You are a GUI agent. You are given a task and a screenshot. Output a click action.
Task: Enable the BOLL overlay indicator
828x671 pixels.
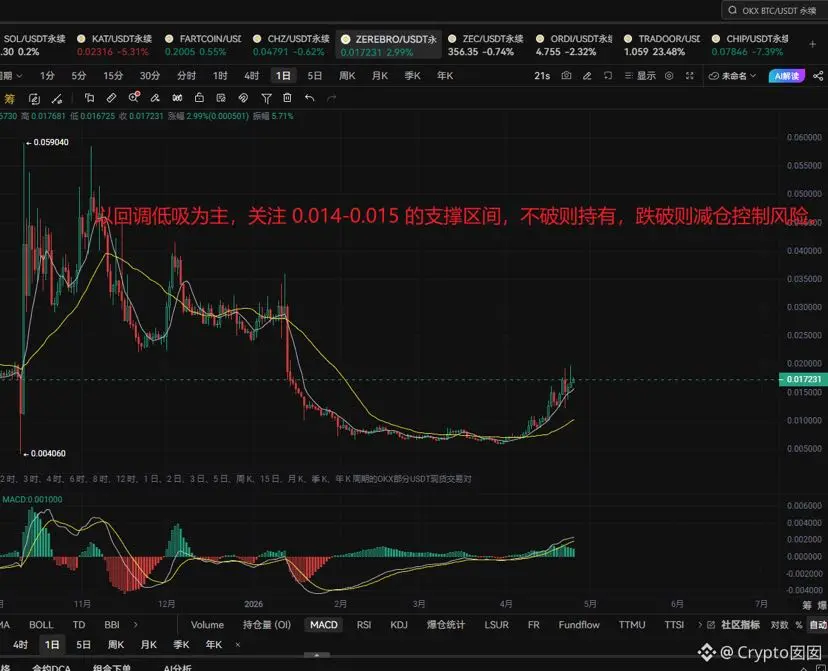tap(41, 625)
